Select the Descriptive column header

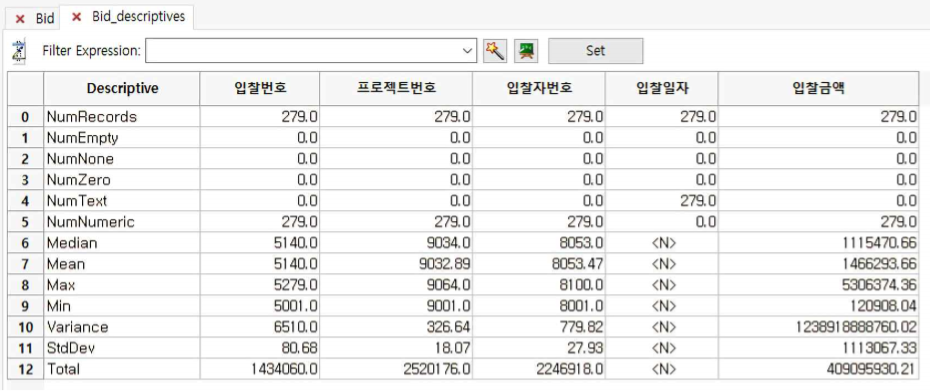122,89
